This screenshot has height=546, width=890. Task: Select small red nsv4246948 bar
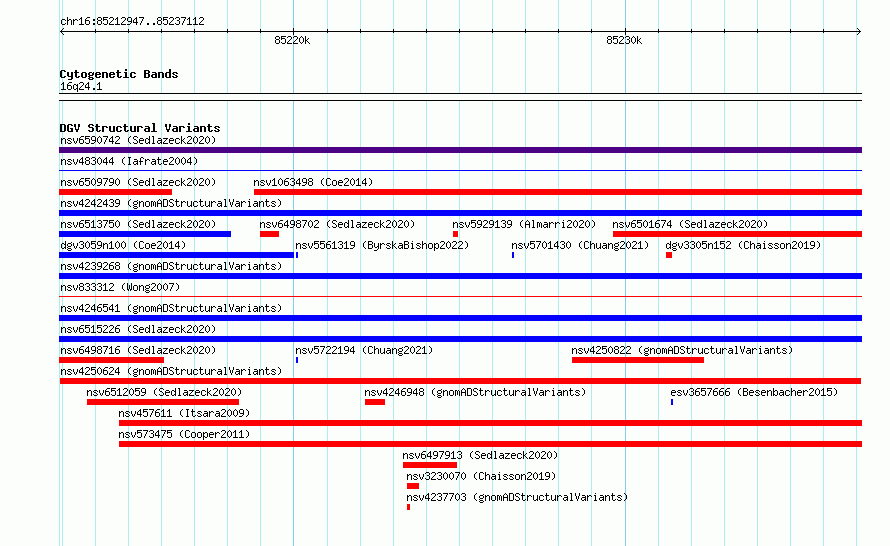[x=375, y=402]
